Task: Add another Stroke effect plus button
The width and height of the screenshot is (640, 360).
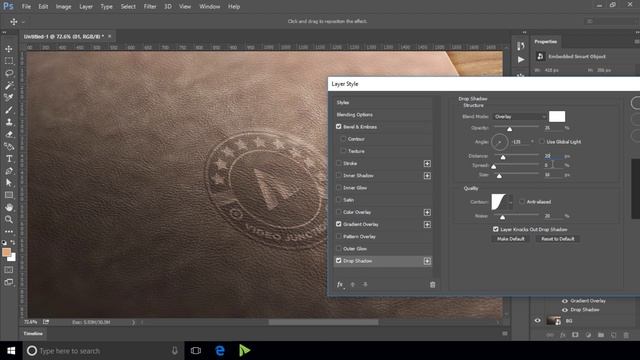Action: point(427,163)
